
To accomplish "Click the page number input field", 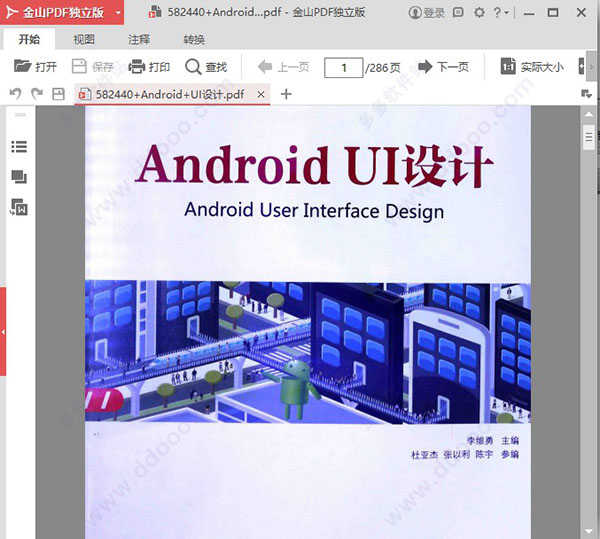I will point(343,68).
